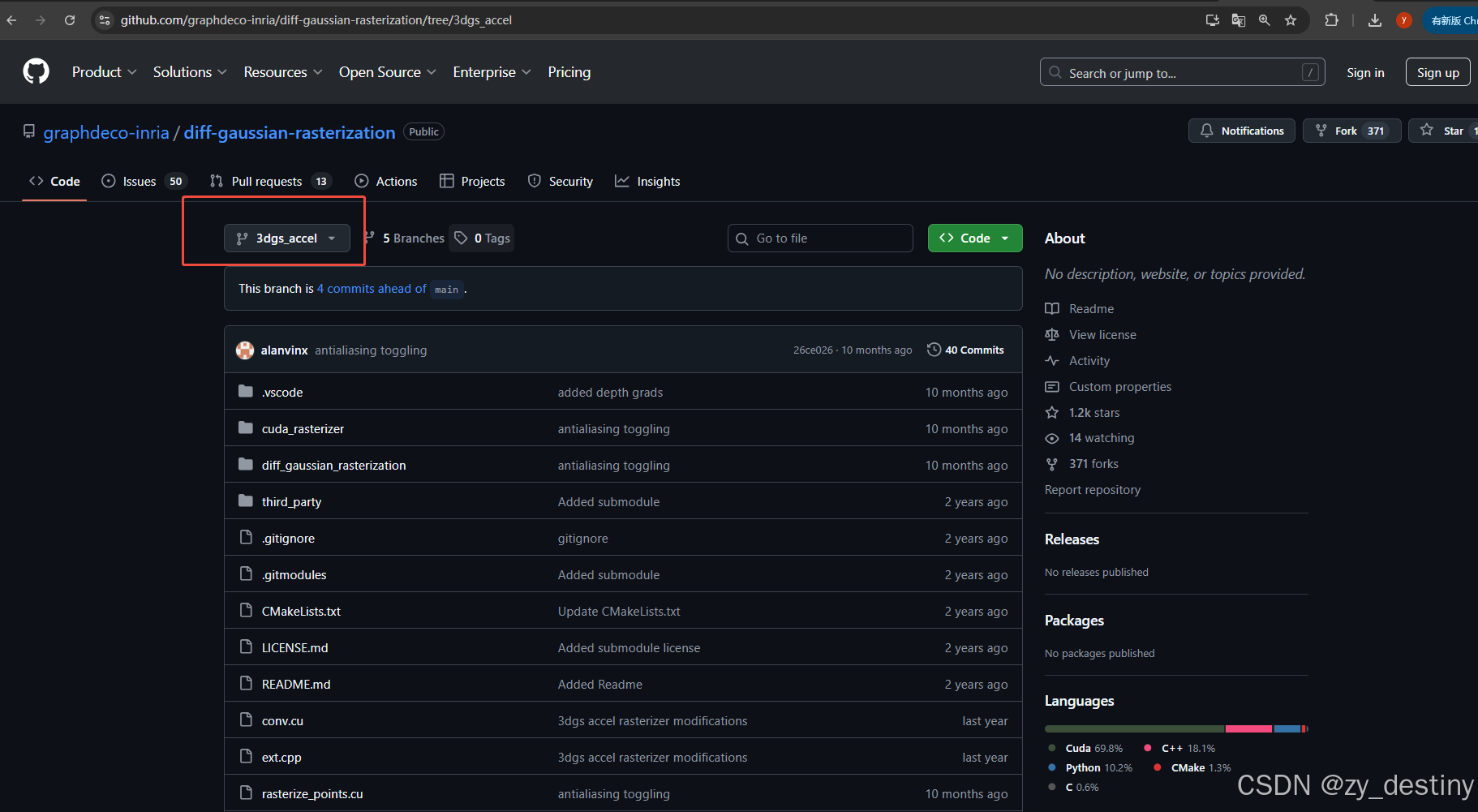1478x812 pixels.
Task: Open the Security tab
Action: pyautogui.click(x=561, y=181)
